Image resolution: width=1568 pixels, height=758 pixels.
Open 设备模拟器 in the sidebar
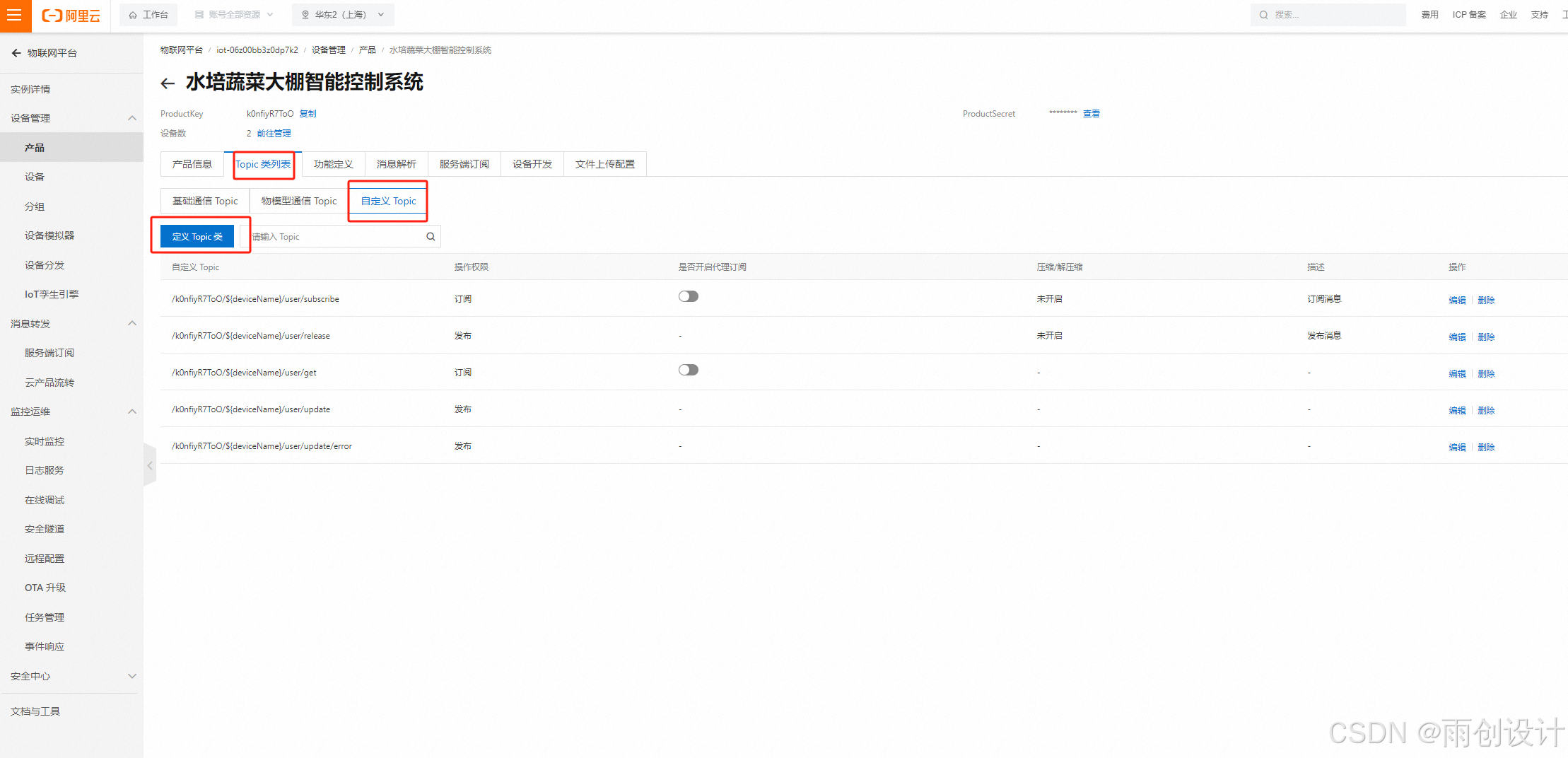coord(49,235)
